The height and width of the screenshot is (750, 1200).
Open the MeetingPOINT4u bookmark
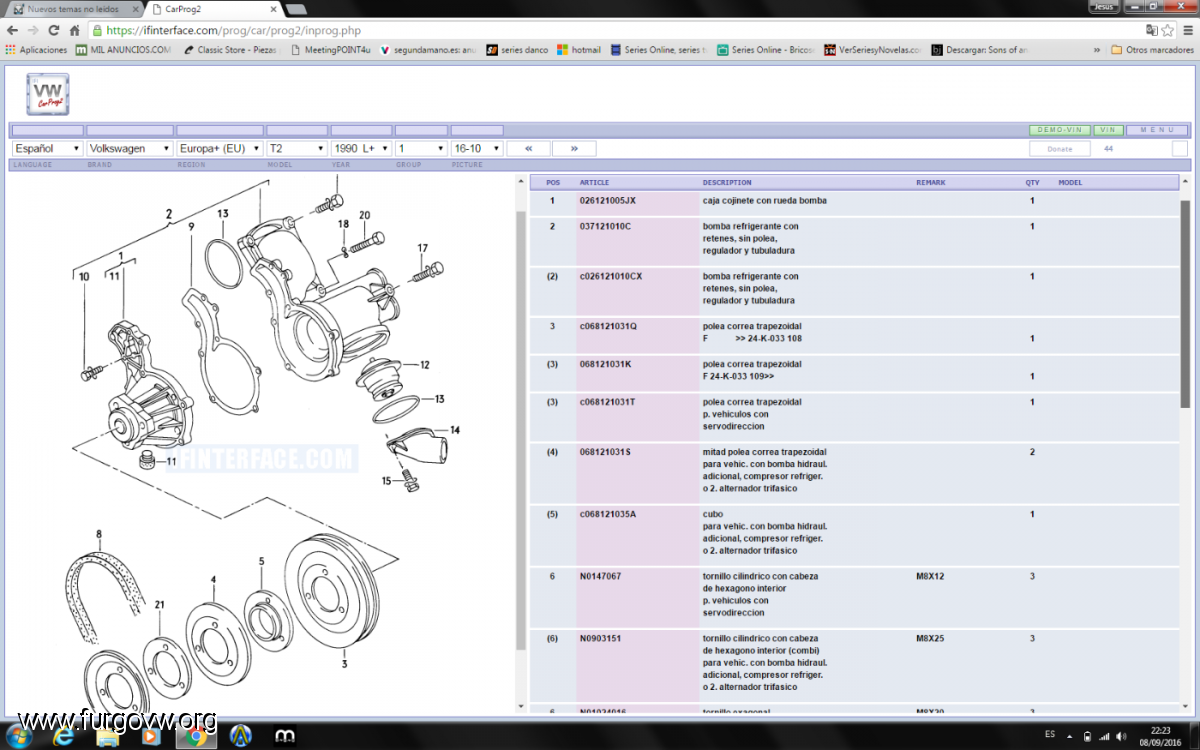(330, 50)
